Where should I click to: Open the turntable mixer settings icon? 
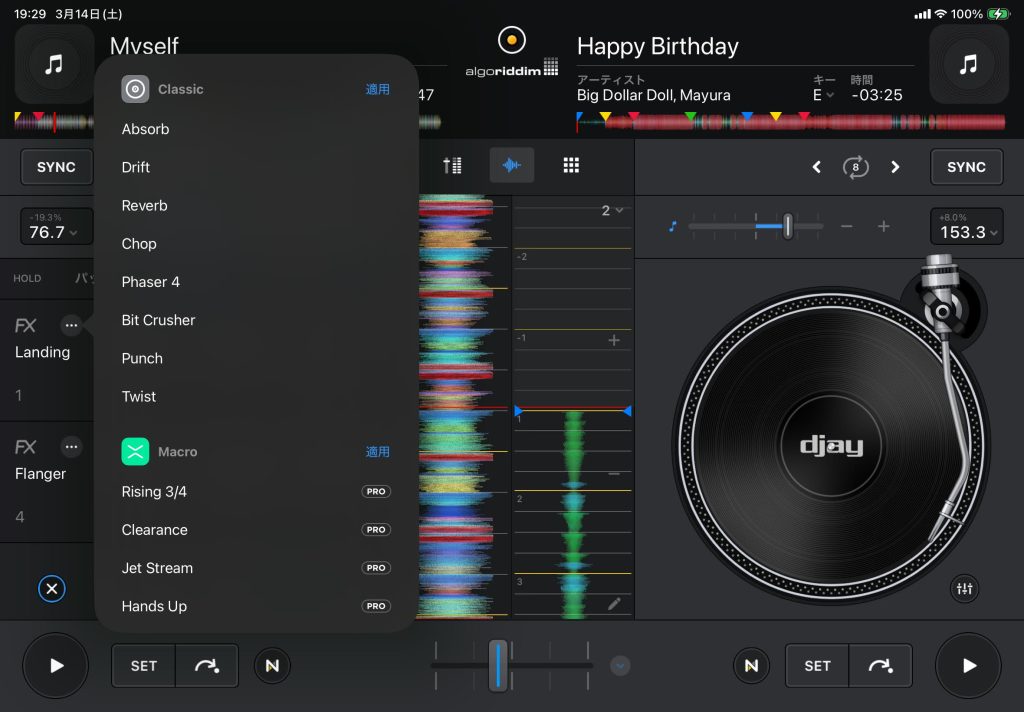point(964,589)
